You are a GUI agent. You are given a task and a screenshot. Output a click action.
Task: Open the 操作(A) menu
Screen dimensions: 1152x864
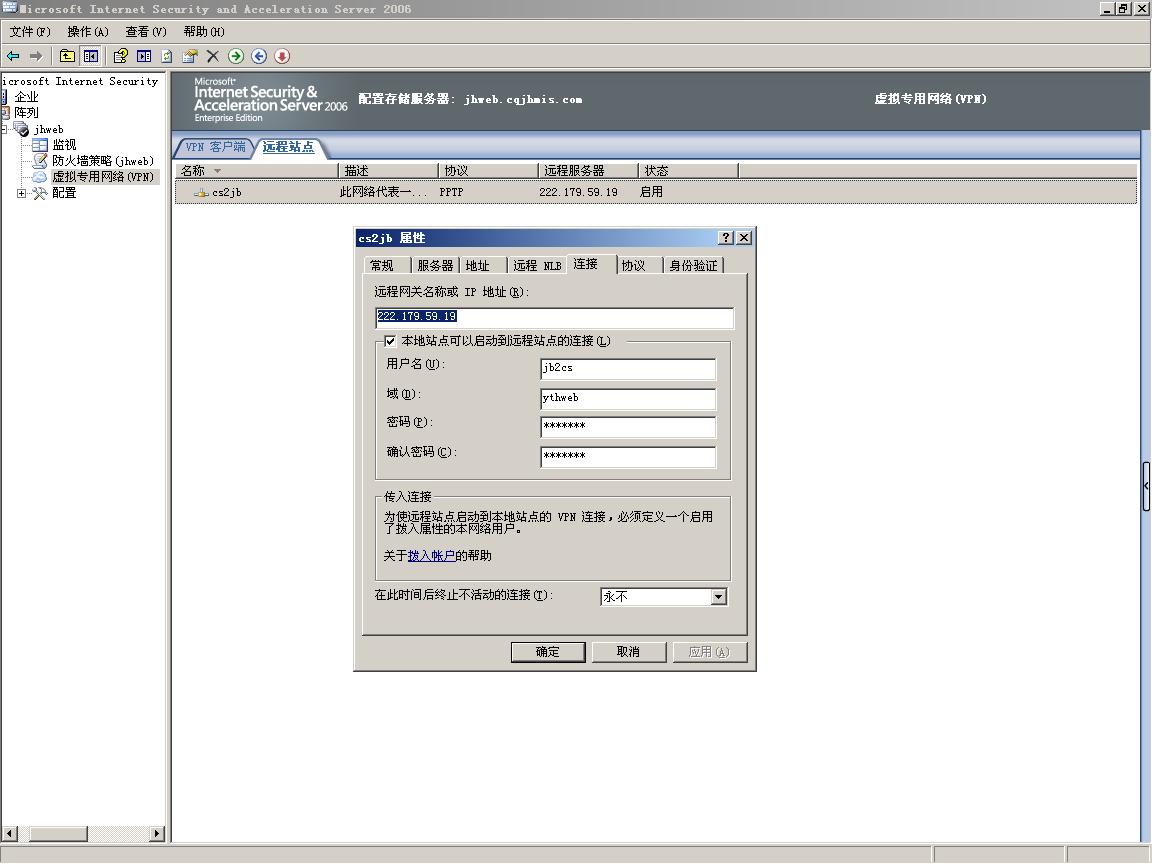[x=88, y=32]
